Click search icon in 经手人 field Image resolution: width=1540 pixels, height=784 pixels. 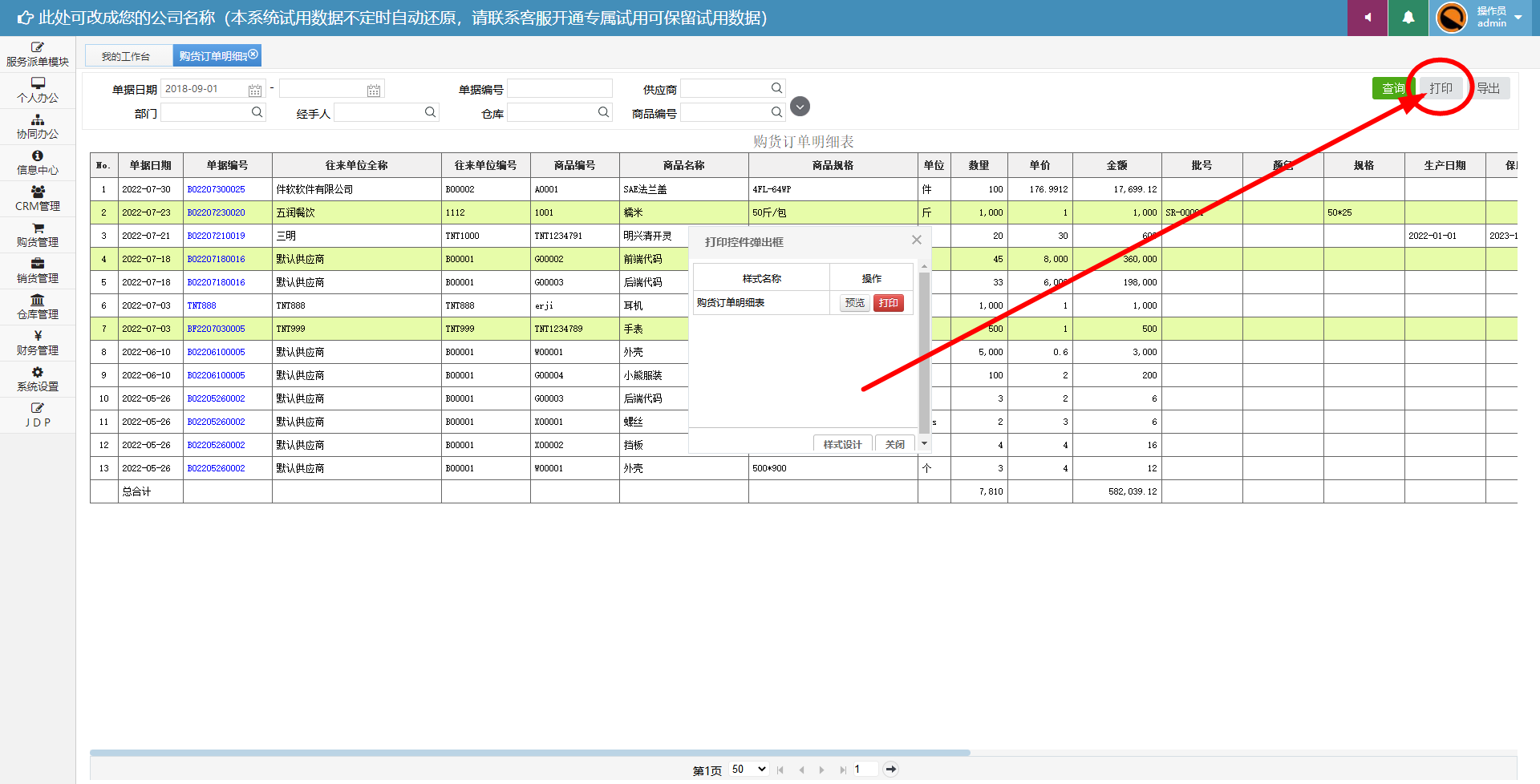(x=430, y=112)
